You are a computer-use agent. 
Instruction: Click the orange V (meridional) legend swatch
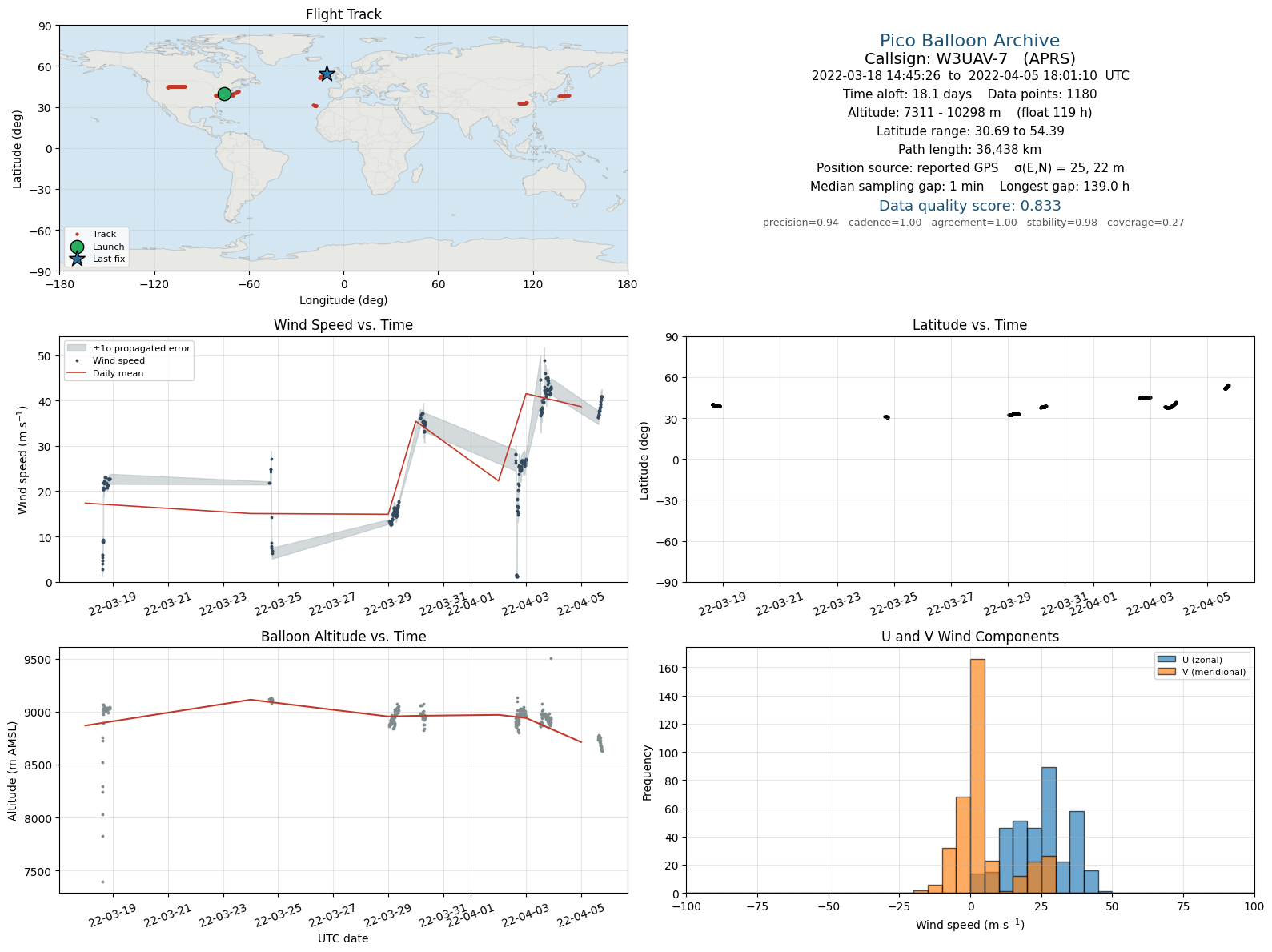[x=1166, y=672]
